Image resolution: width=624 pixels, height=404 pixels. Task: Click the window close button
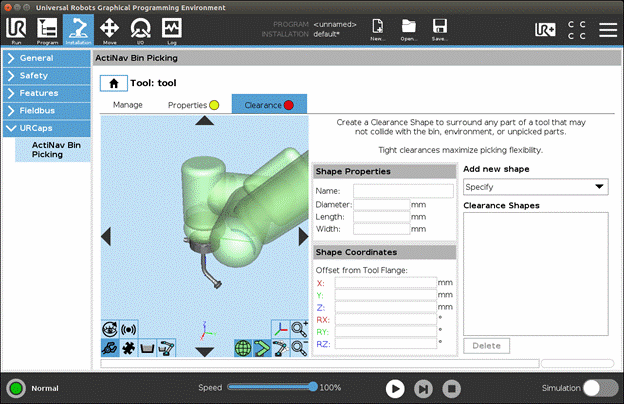8,8
